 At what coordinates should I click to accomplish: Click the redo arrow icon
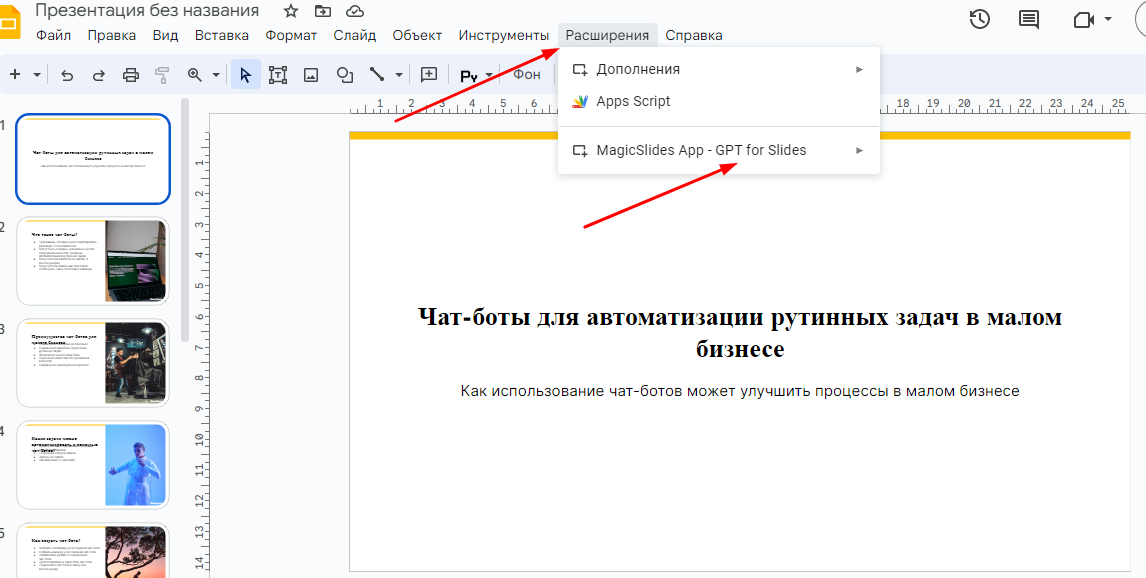tap(99, 75)
